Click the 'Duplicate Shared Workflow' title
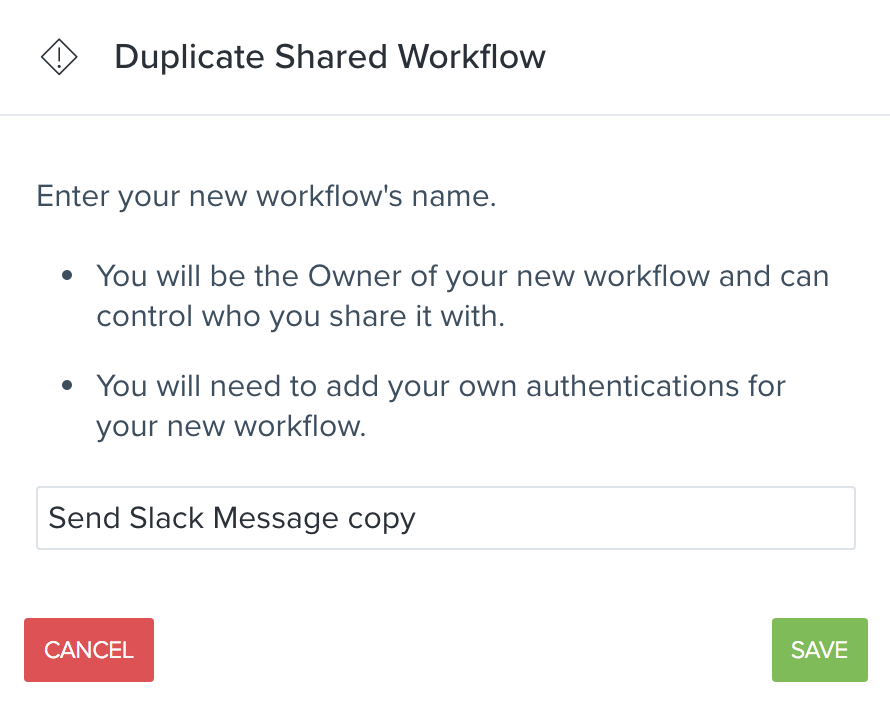This screenshot has height=706, width=890. 330,57
